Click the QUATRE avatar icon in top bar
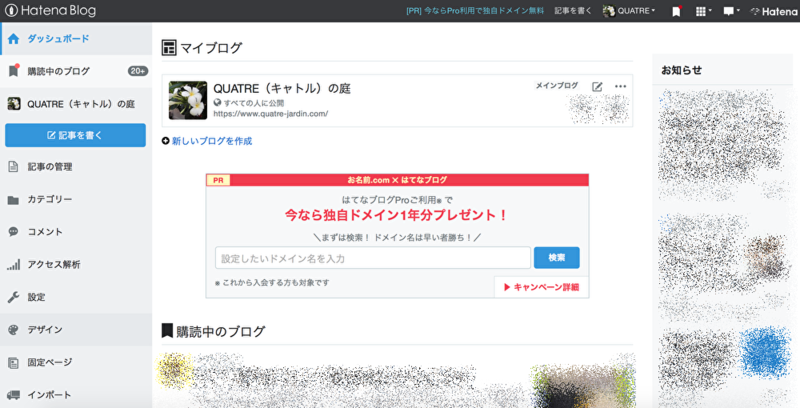800x408 pixels. click(608, 11)
